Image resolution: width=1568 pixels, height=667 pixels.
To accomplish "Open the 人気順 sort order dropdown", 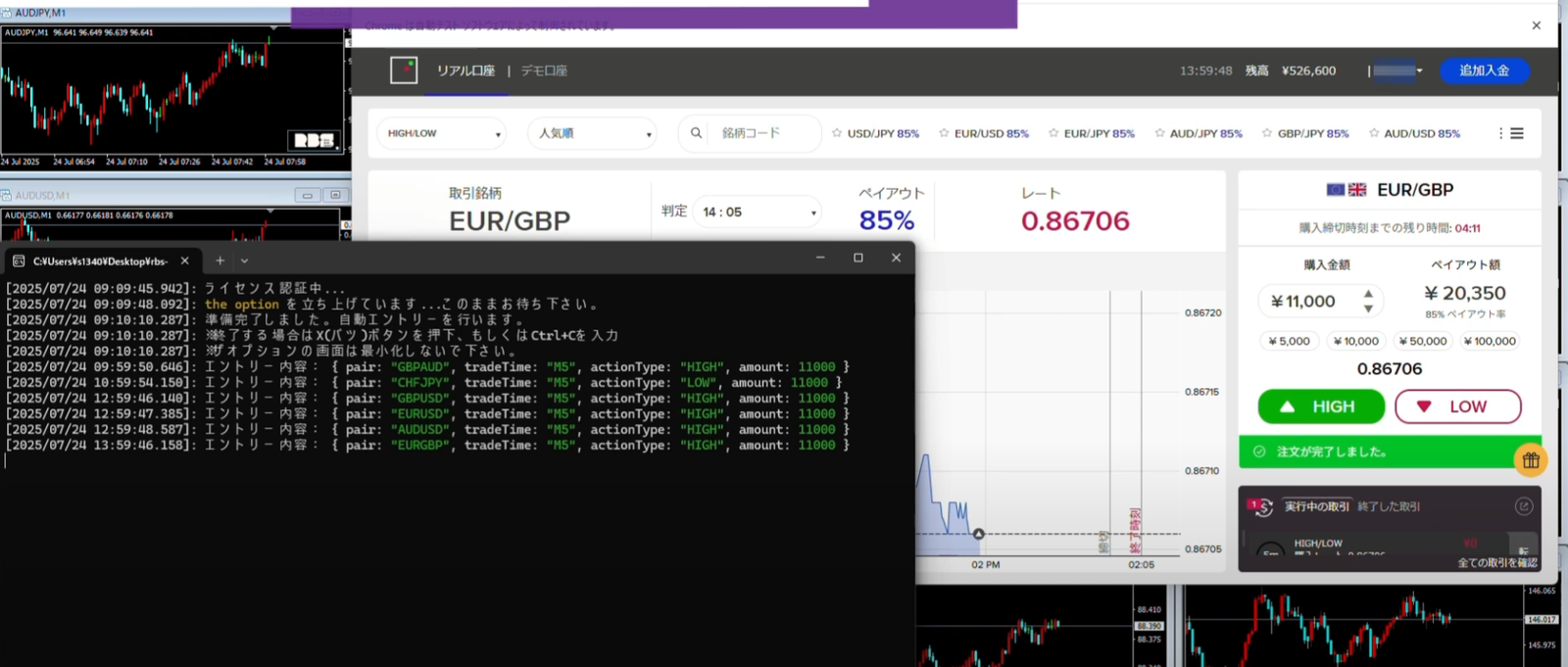I will (x=592, y=133).
